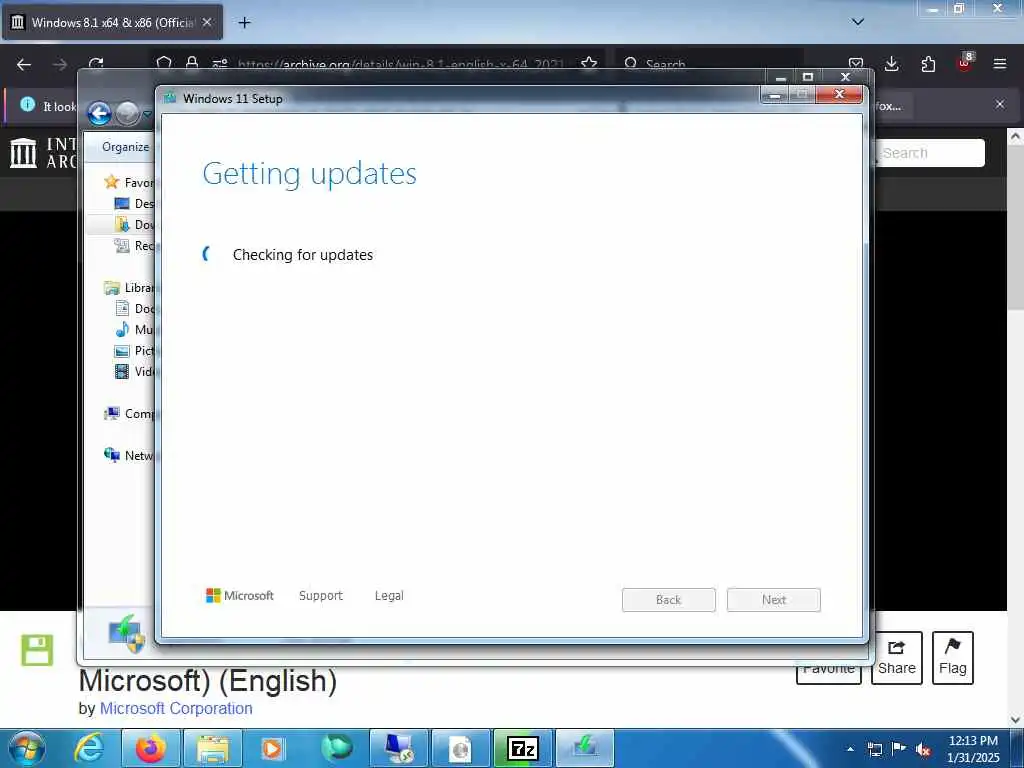
Task: Open the Support link in Setup
Action: (x=321, y=596)
